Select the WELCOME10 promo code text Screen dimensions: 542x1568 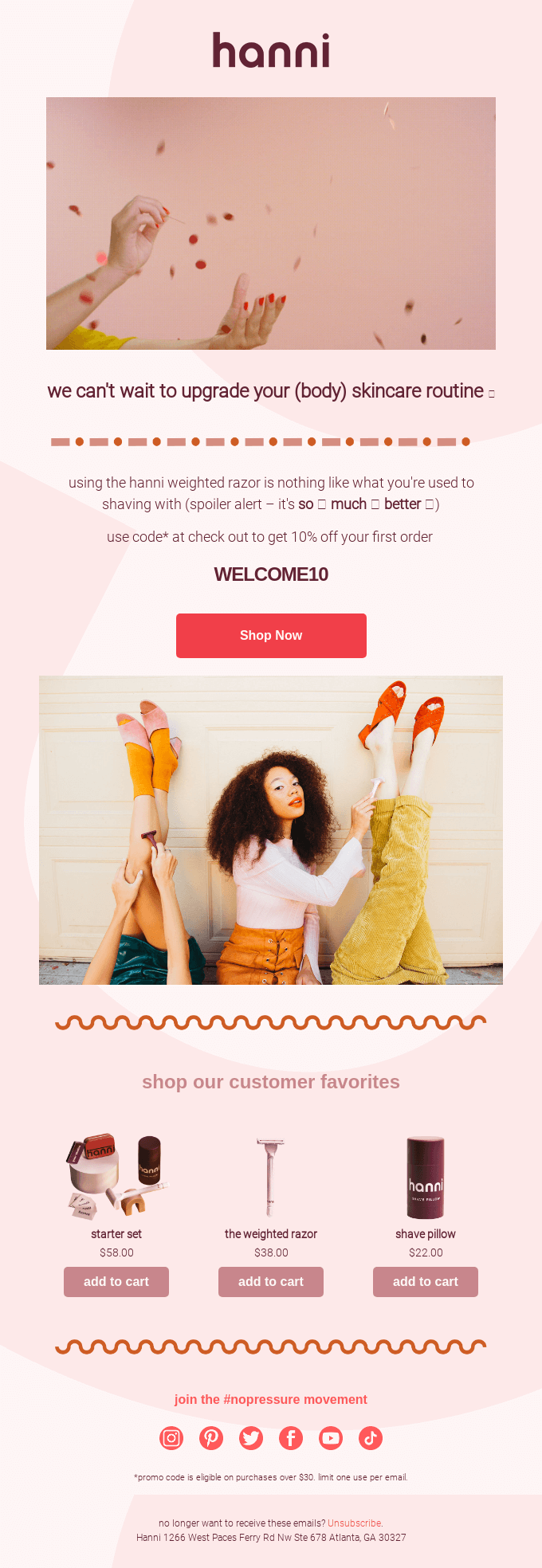(x=271, y=574)
